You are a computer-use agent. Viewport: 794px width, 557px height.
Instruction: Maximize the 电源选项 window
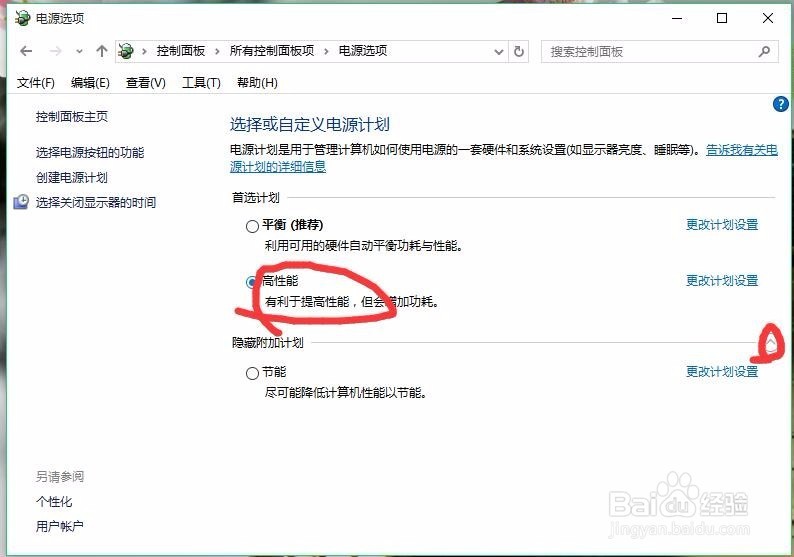click(x=722, y=18)
